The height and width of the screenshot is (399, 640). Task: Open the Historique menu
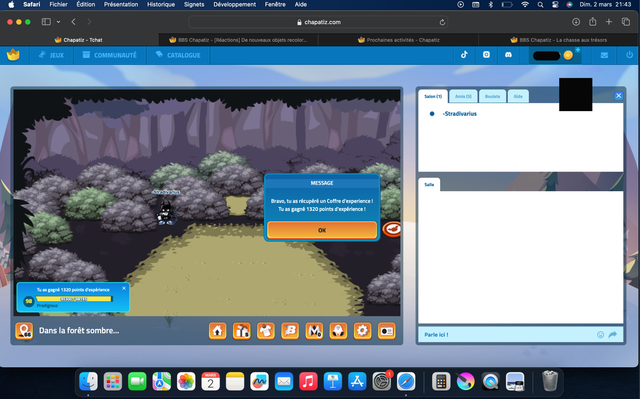coord(161,4)
